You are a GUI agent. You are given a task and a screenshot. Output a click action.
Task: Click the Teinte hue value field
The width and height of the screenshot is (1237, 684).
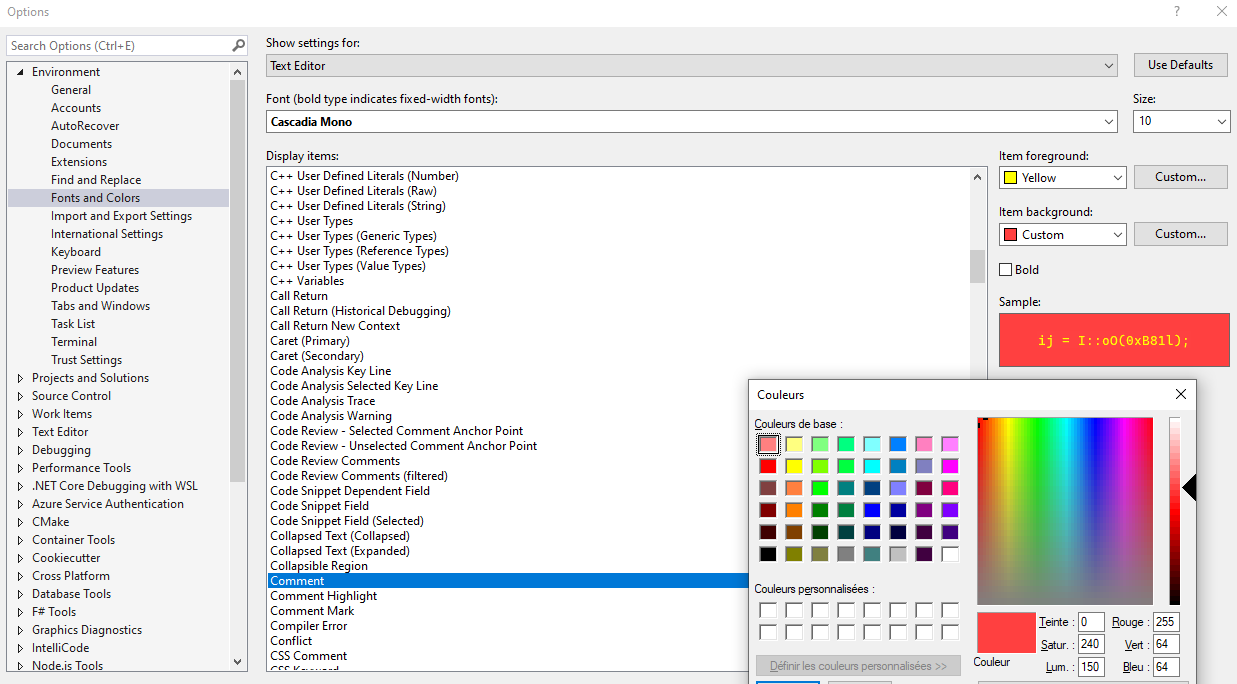[1091, 622]
